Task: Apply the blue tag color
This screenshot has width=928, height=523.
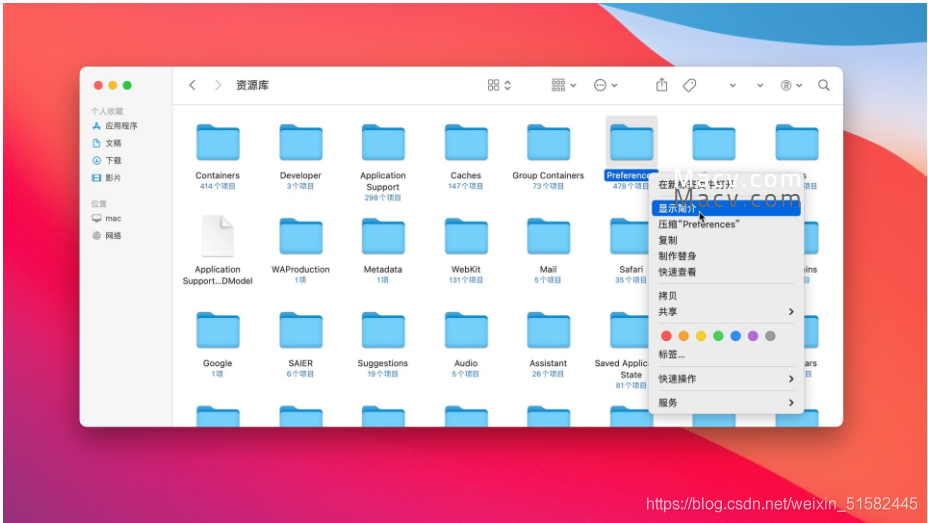Action: [736, 336]
